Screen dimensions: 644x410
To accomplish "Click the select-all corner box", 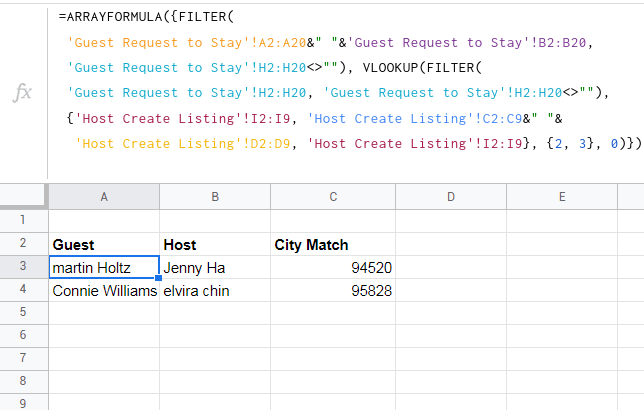I will [23, 196].
